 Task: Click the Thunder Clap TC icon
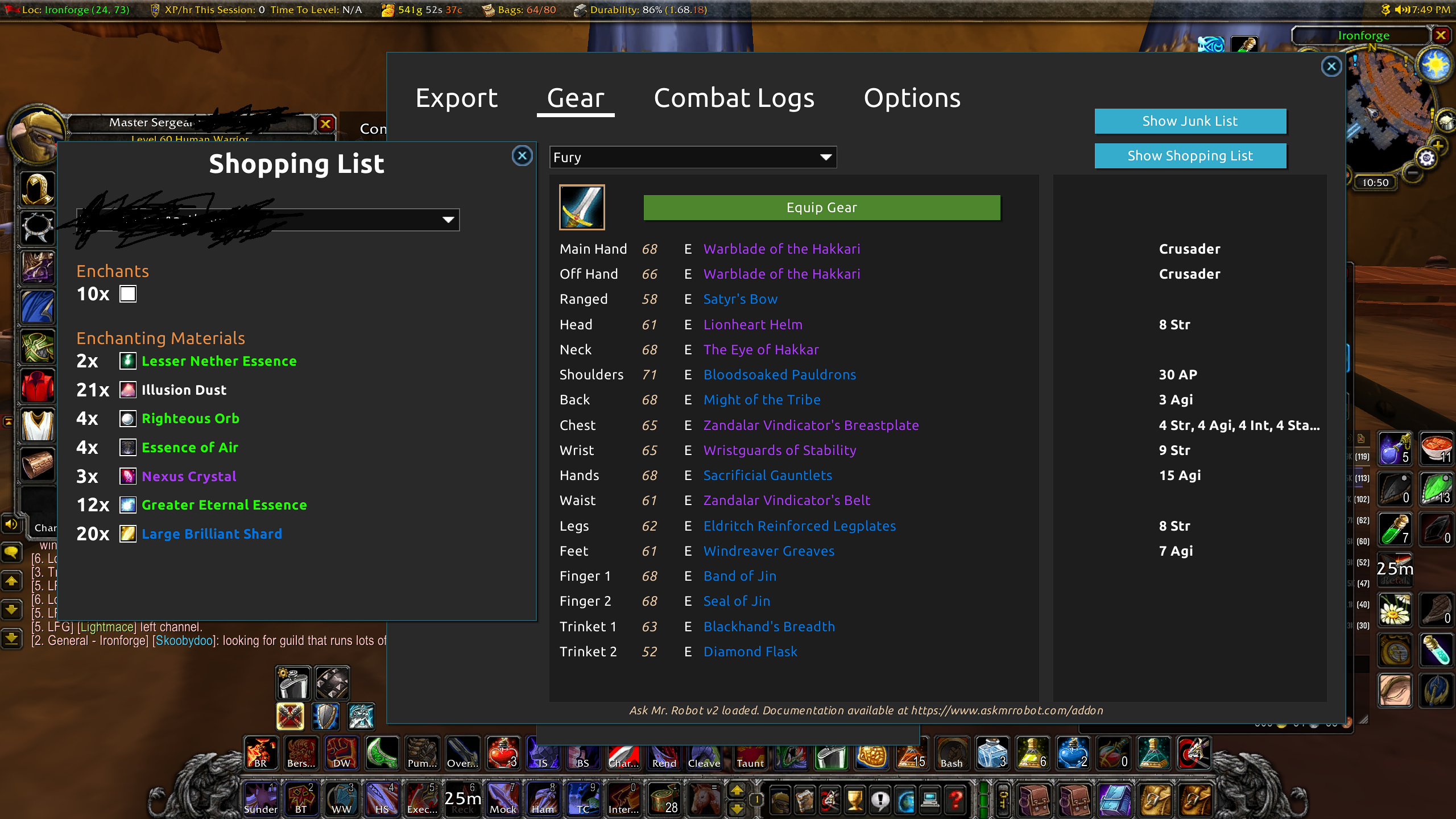pos(584,799)
